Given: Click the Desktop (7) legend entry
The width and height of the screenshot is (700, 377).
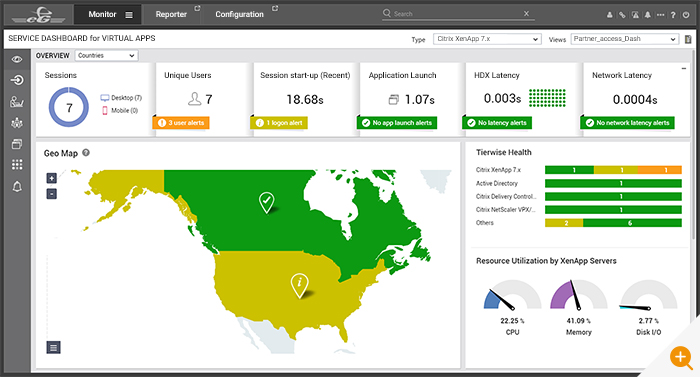Looking at the screenshot, I should (x=121, y=98).
